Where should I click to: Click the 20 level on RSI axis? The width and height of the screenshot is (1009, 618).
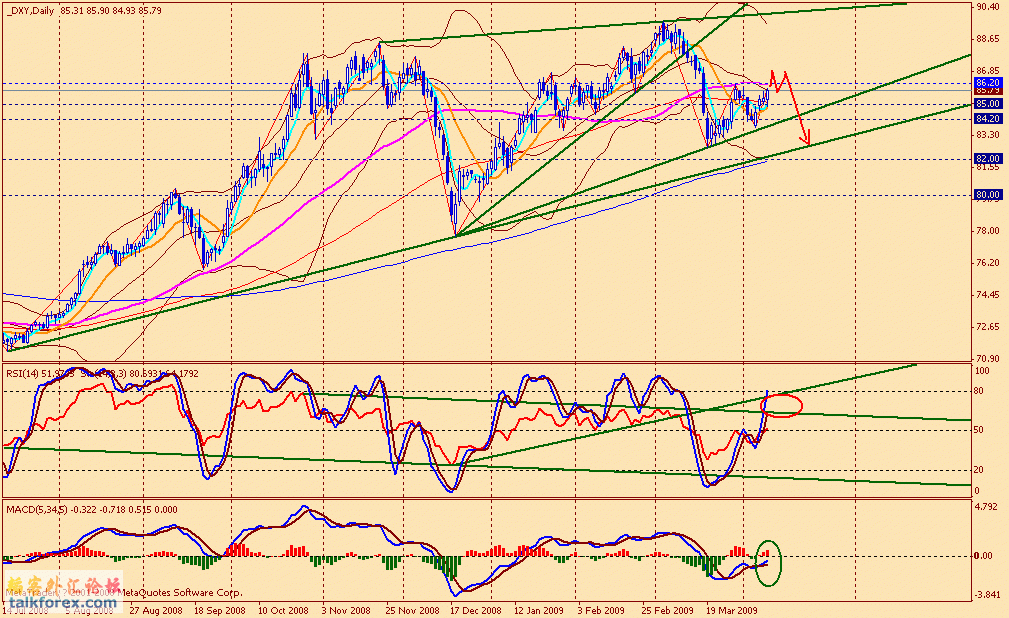(x=979, y=470)
